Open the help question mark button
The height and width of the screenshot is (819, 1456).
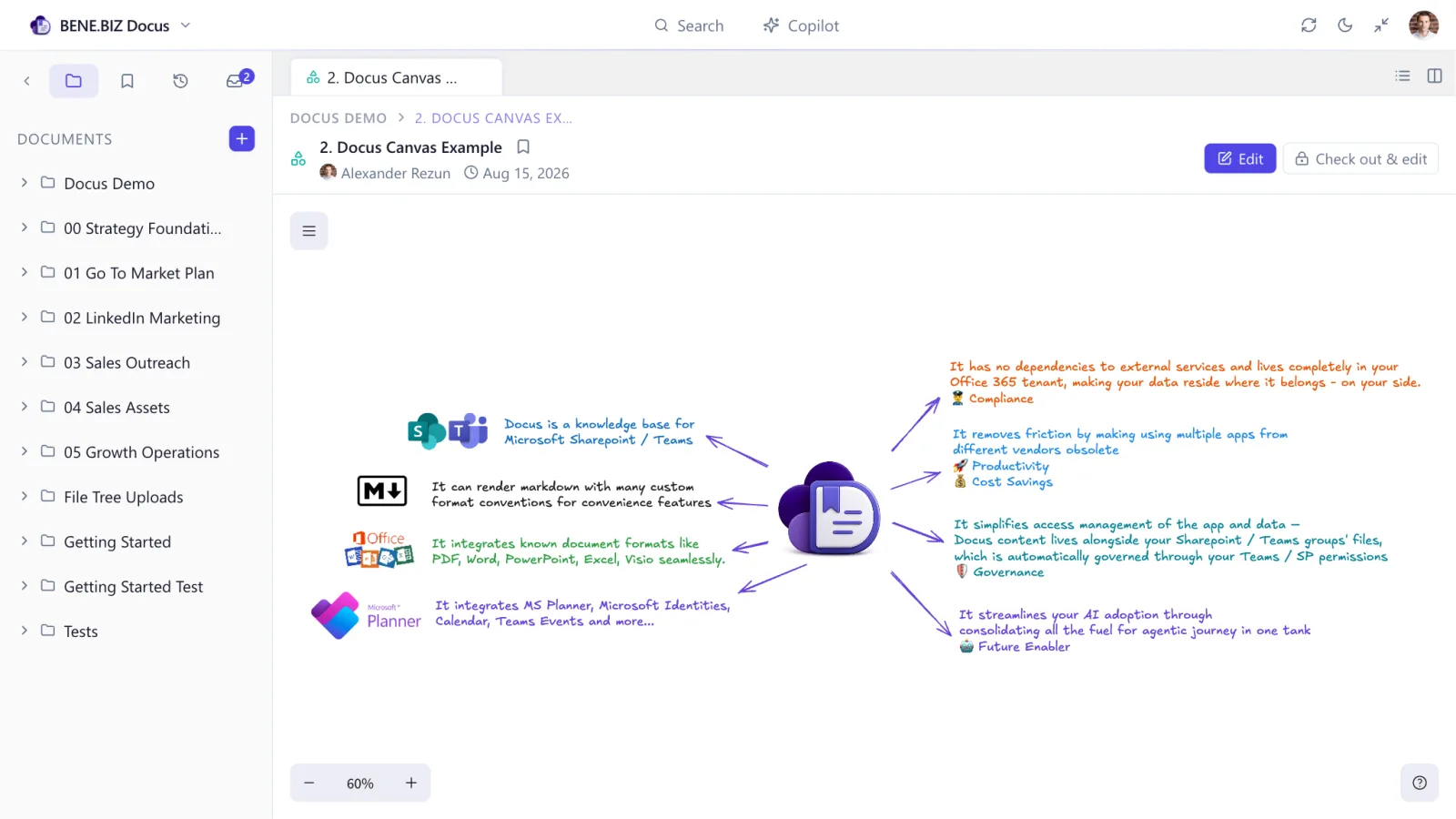pyautogui.click(x=1420, y=783)
